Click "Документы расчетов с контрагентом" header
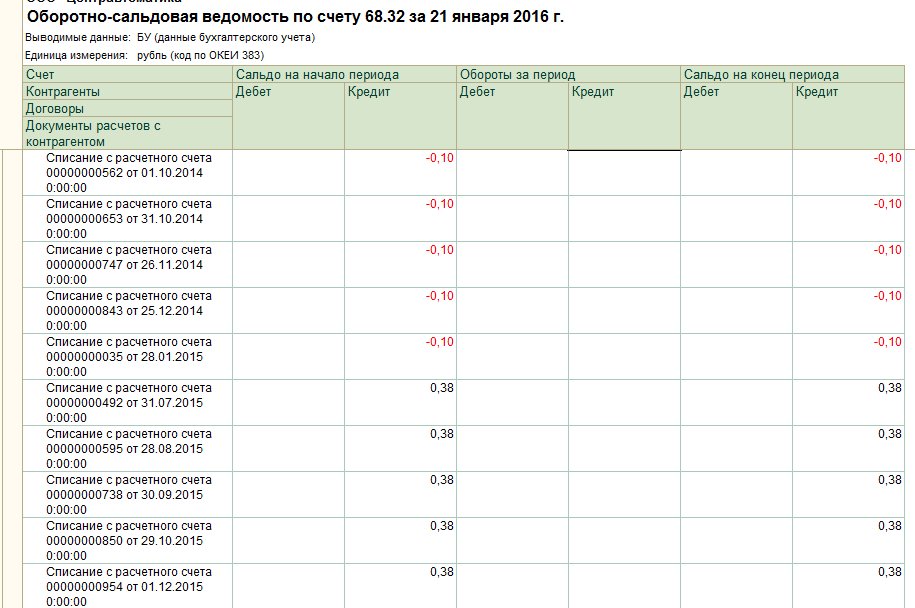Image resolution: width=915 pixels, height=608 pixels. tap(128, 134)
